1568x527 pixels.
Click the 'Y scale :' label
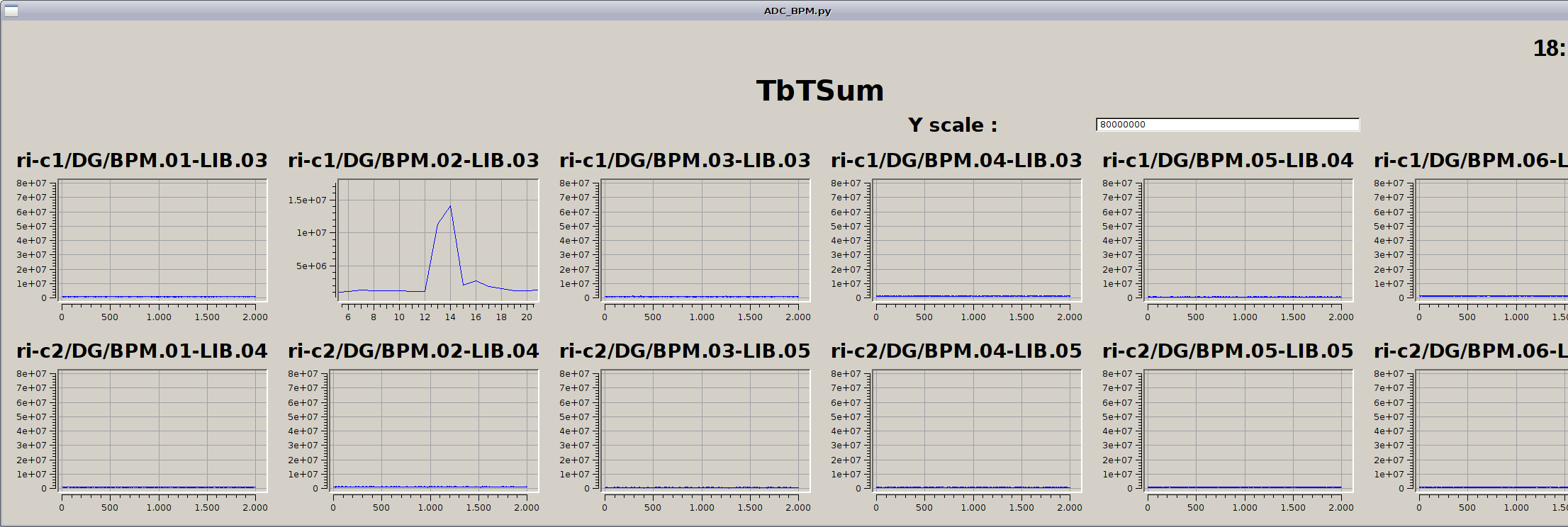tap(952, 125)
